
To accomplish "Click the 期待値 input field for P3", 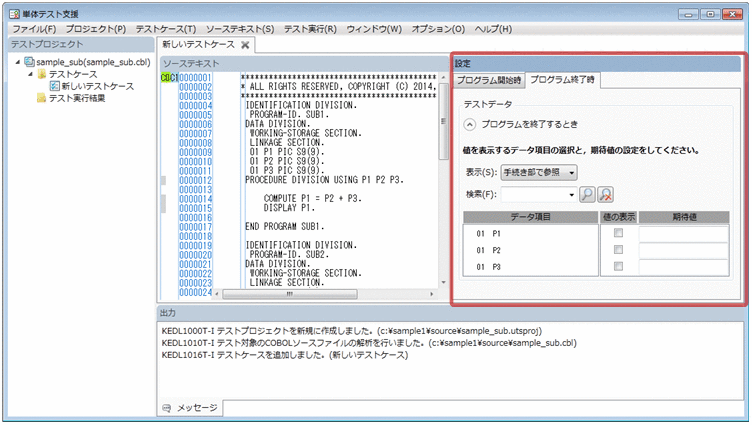I will coord(683,267).
